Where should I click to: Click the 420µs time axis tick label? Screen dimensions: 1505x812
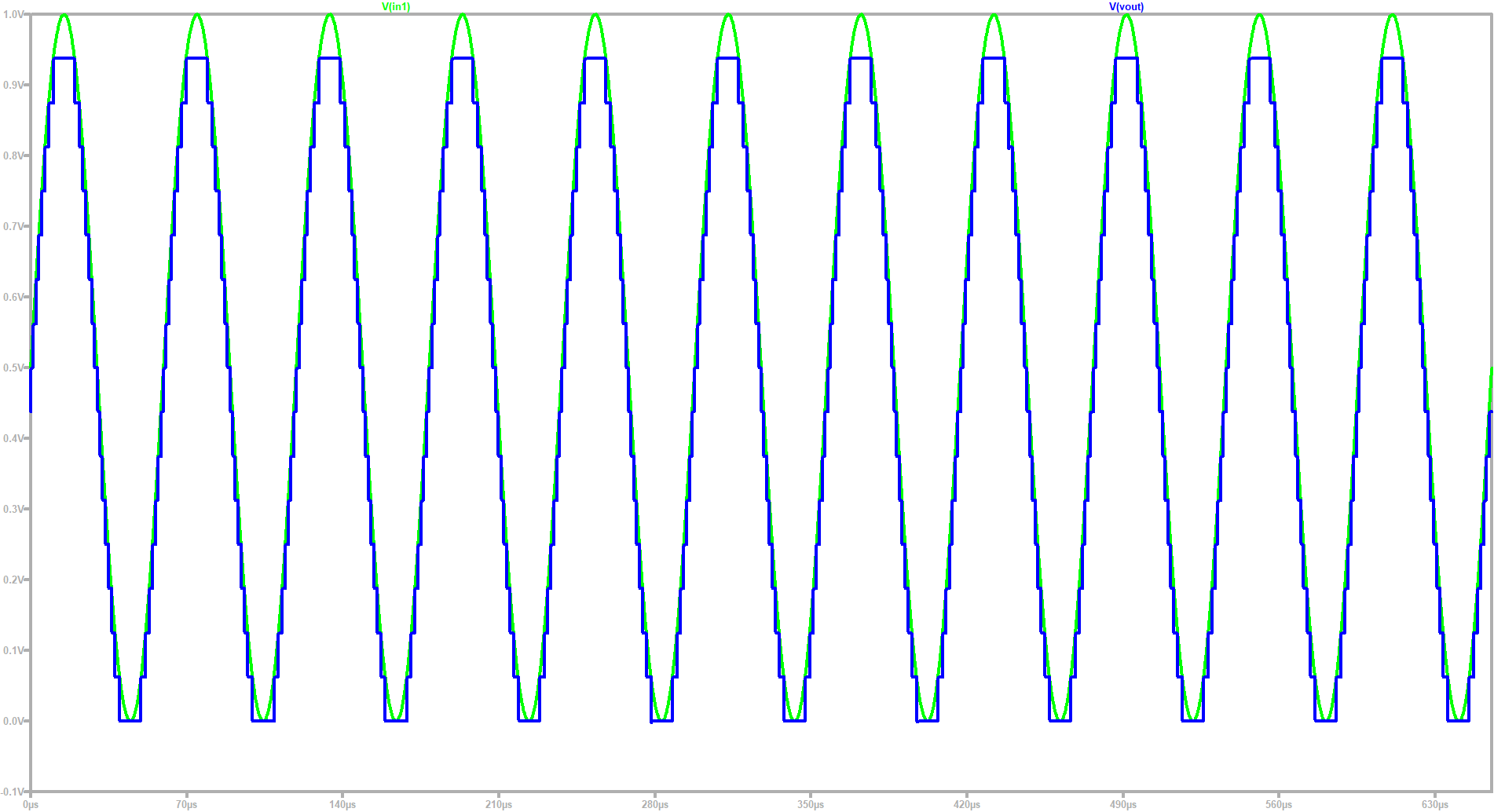(x=967, y=805)
